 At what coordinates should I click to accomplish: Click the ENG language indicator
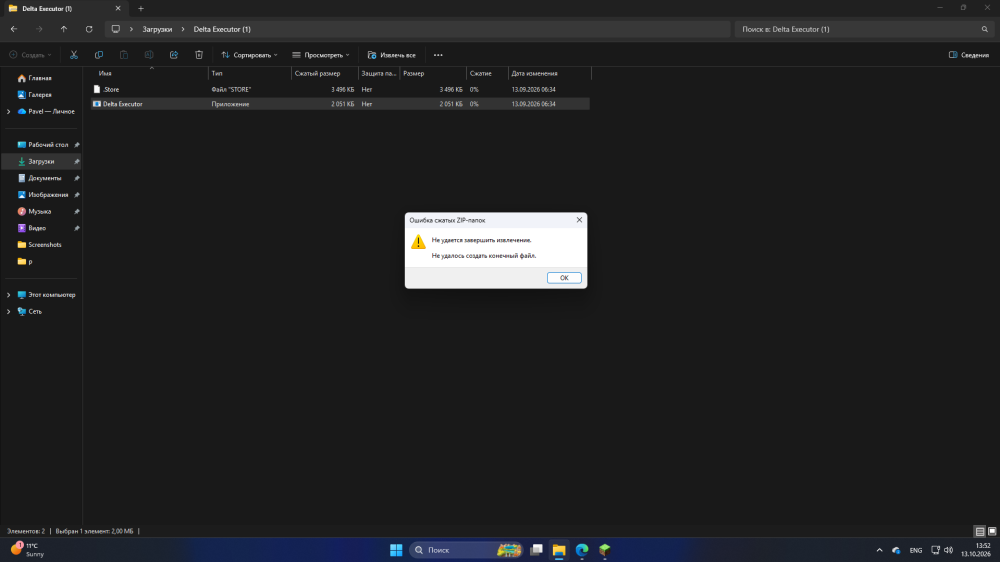[x=916, y=550]
